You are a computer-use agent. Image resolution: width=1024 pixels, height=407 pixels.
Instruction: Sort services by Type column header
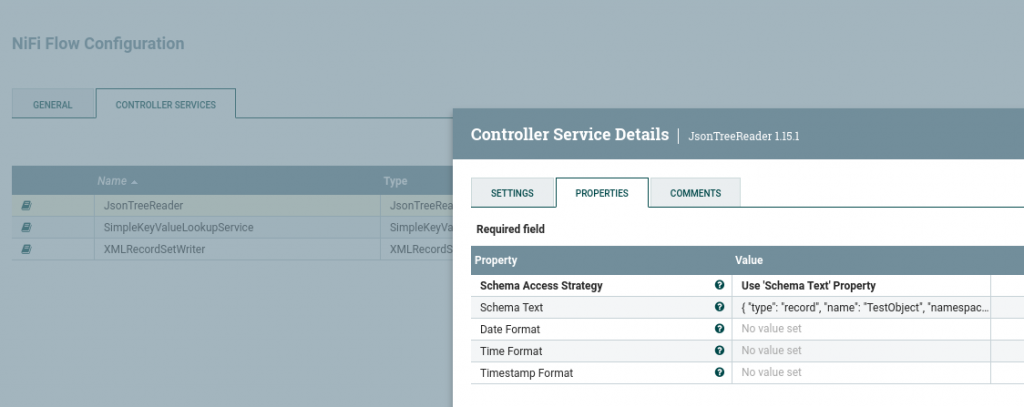click(395, 181)
